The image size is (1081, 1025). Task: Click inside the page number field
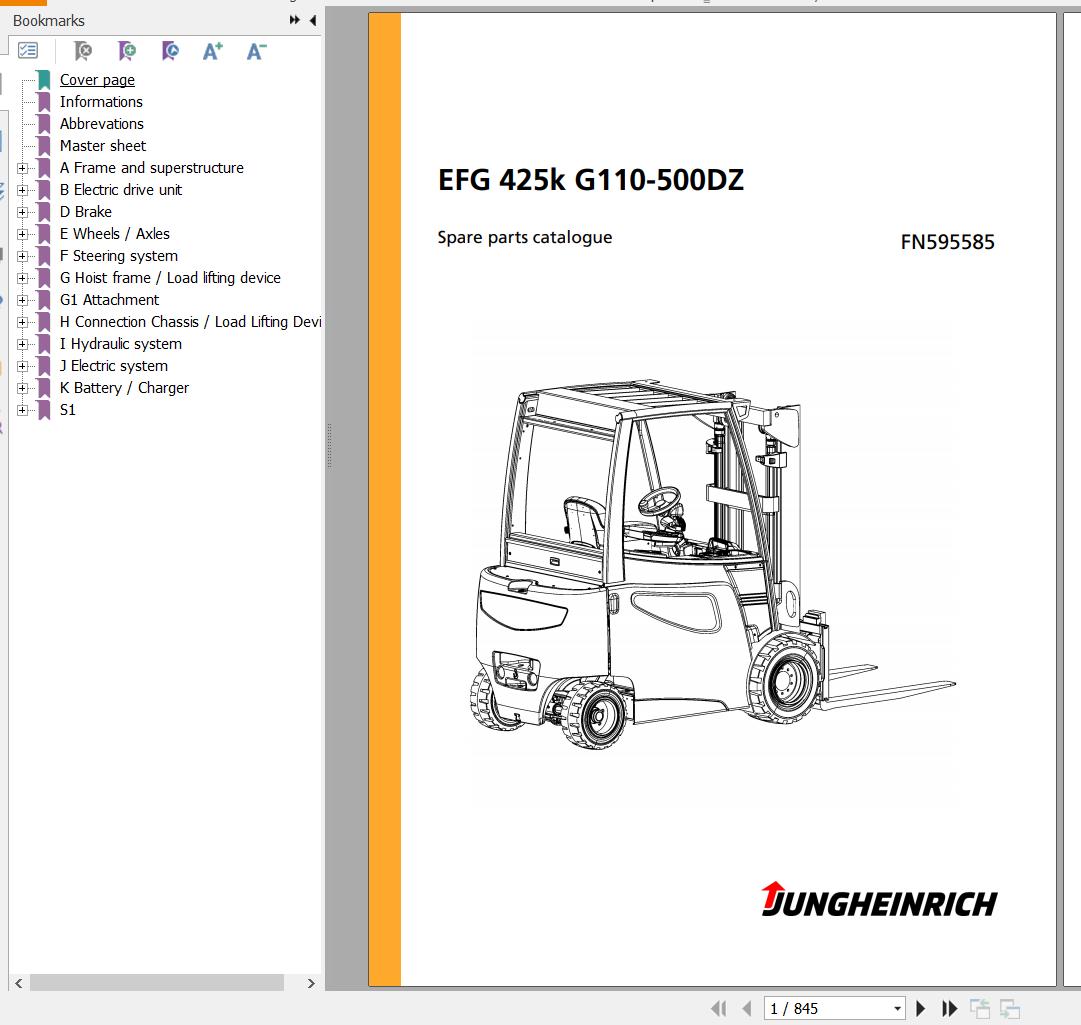pyautogui.click(x=820, y=1008)
